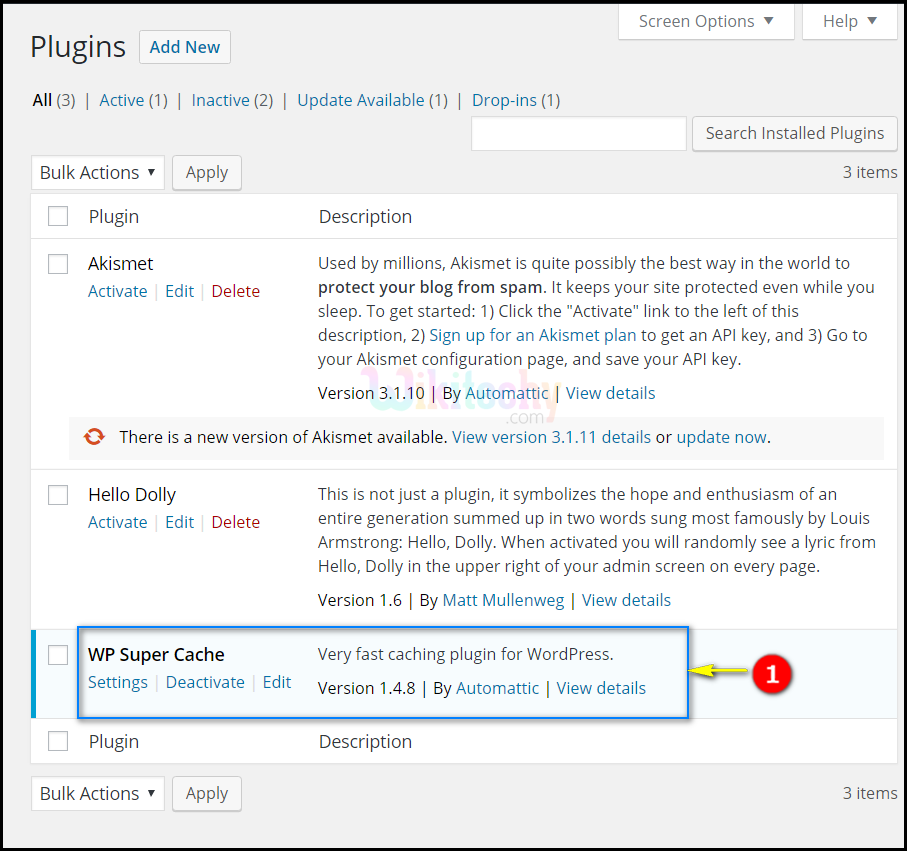907x851 pixels.
Task: Select the WP Super Cache checkbox
Action: click(57, 655)
